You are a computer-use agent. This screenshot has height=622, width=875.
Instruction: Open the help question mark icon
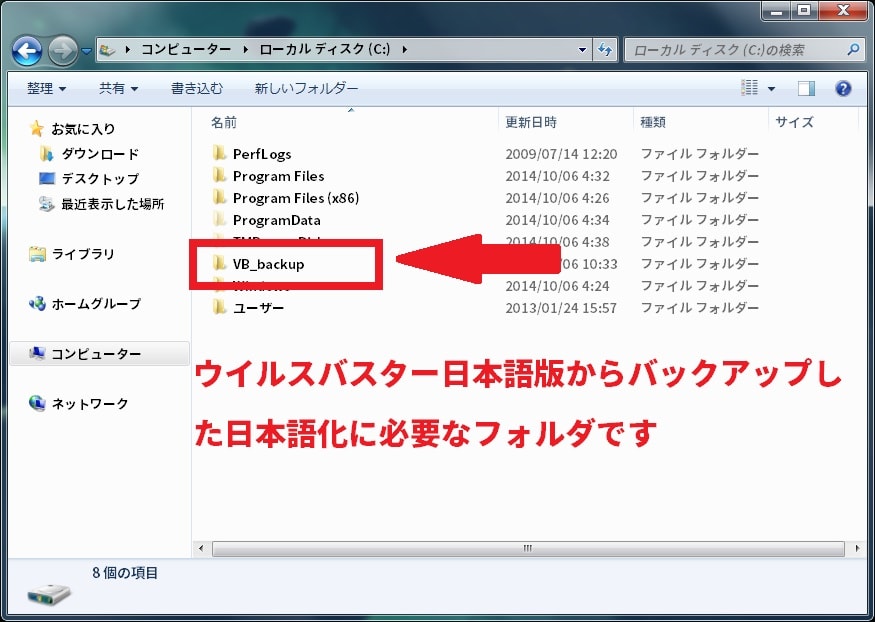pos(843,88)
